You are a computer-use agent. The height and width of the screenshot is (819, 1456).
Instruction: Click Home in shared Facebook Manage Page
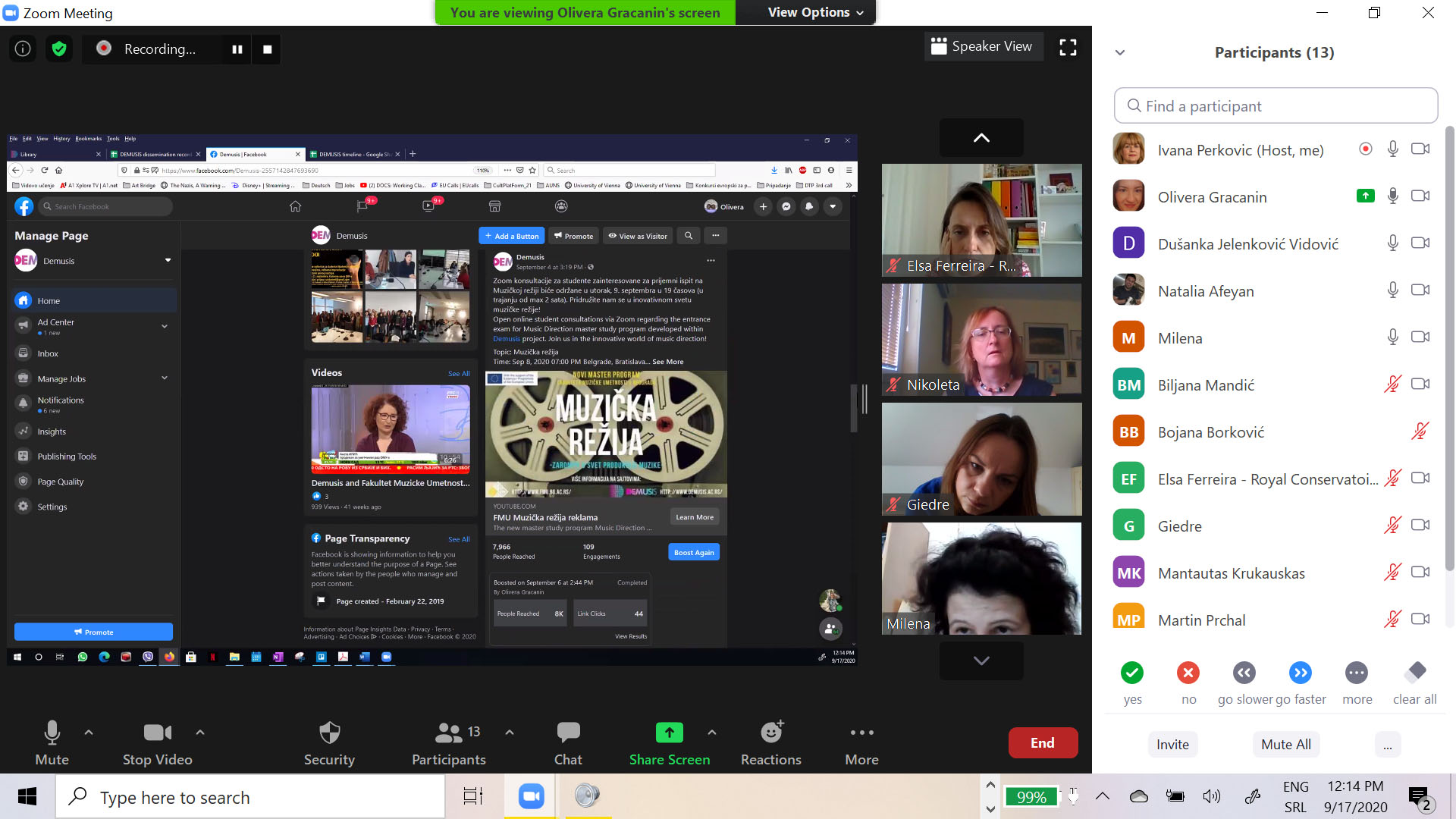[95, 301]
